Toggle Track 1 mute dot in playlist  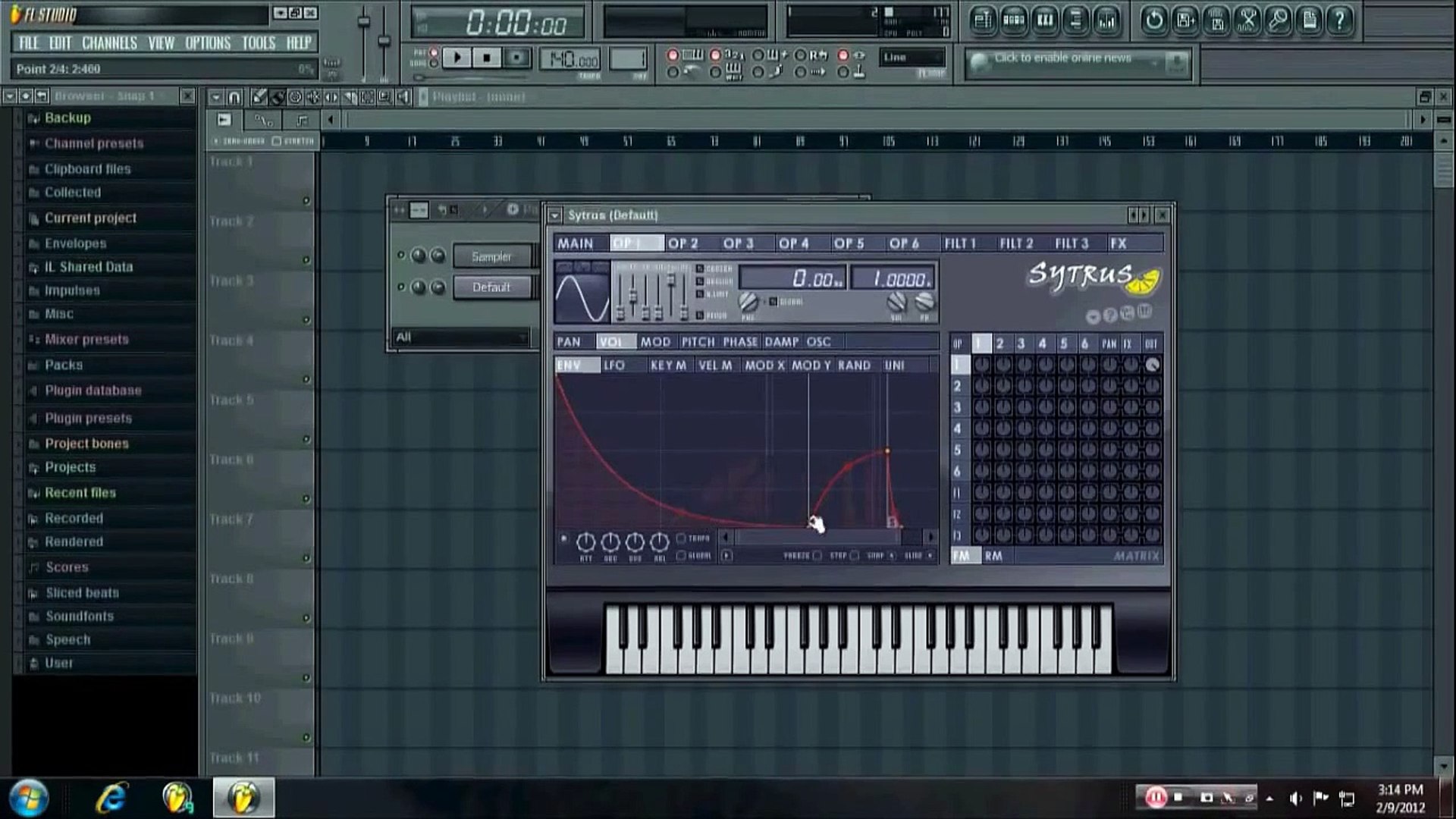[306, 201]
